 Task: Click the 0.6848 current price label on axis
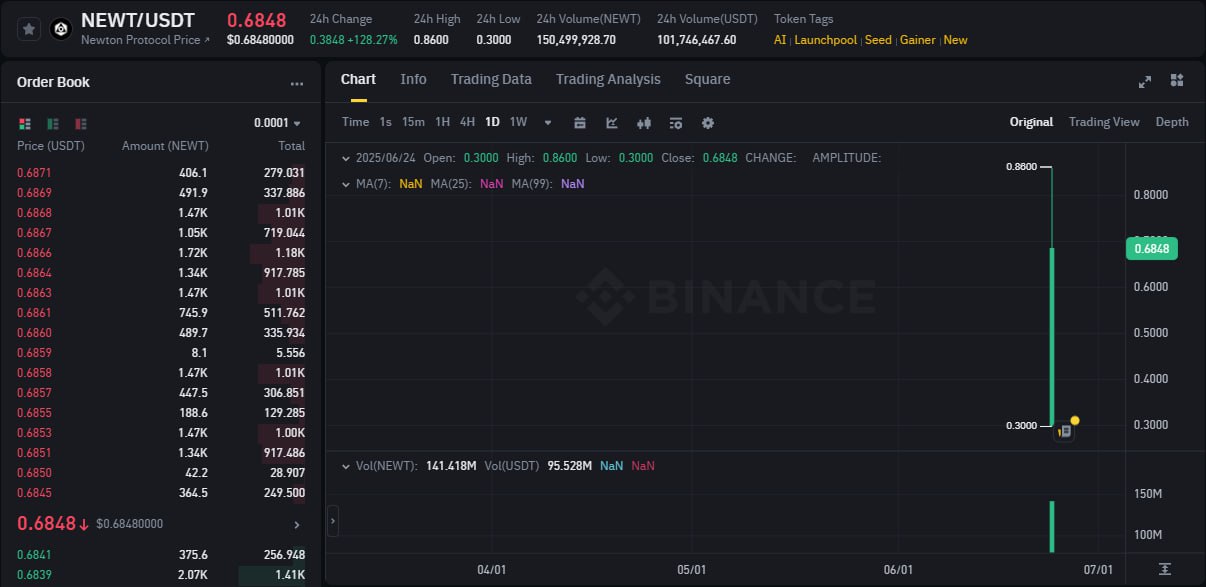1152,248
